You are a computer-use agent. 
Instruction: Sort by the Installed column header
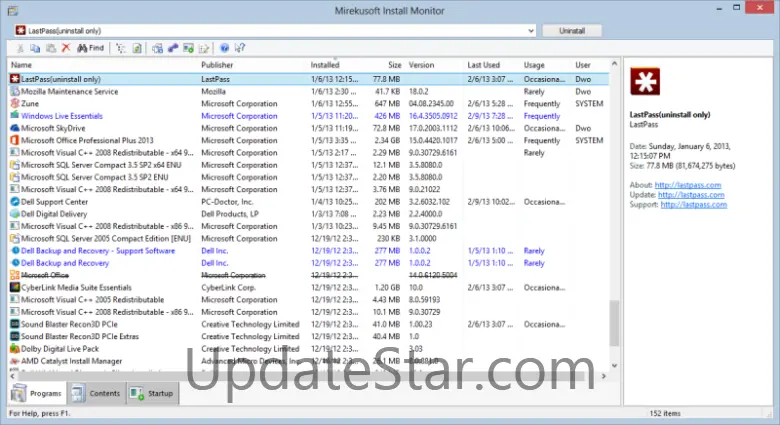325,65
